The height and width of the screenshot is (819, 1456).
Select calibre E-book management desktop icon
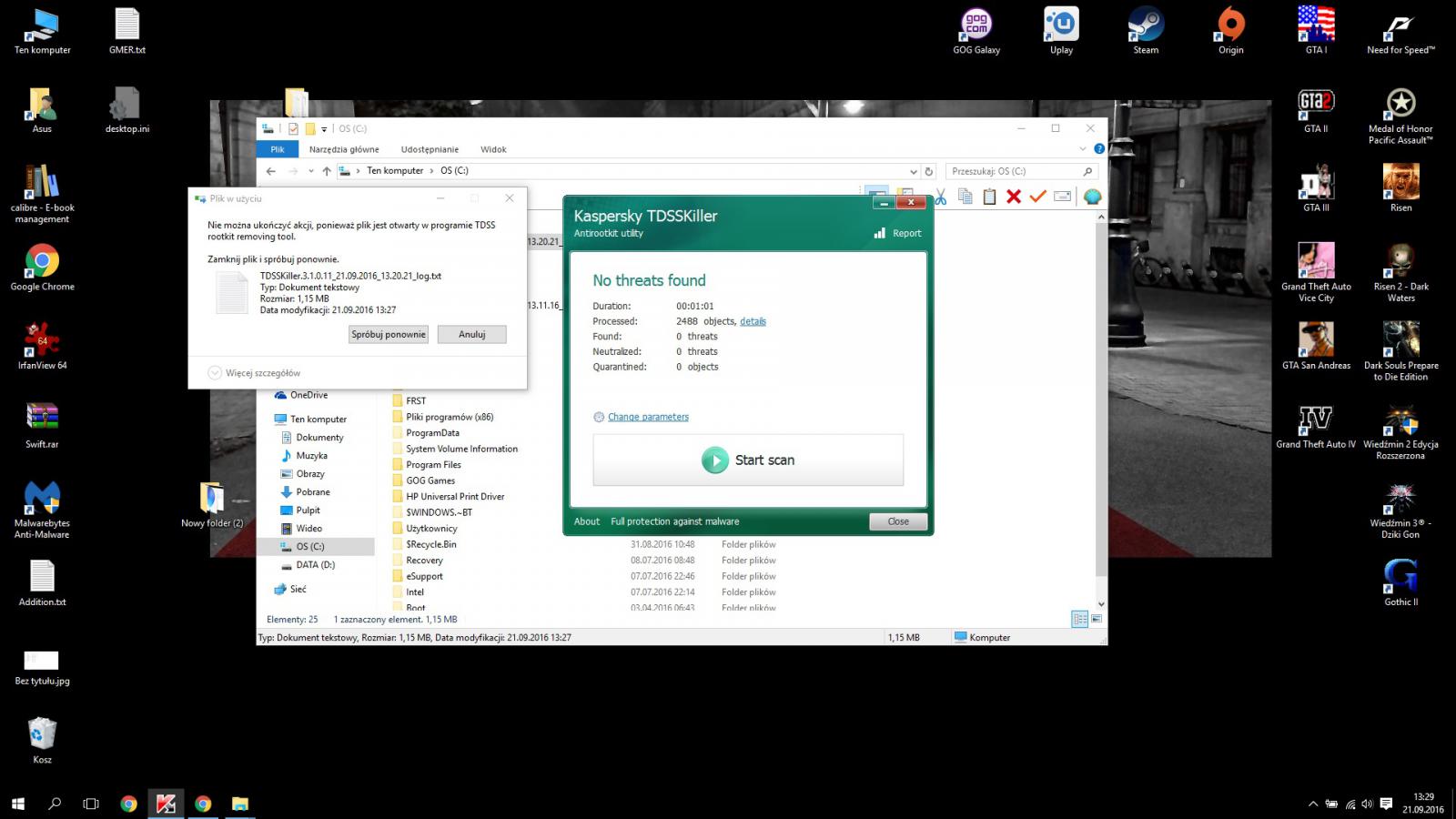(x=42, y=194)
